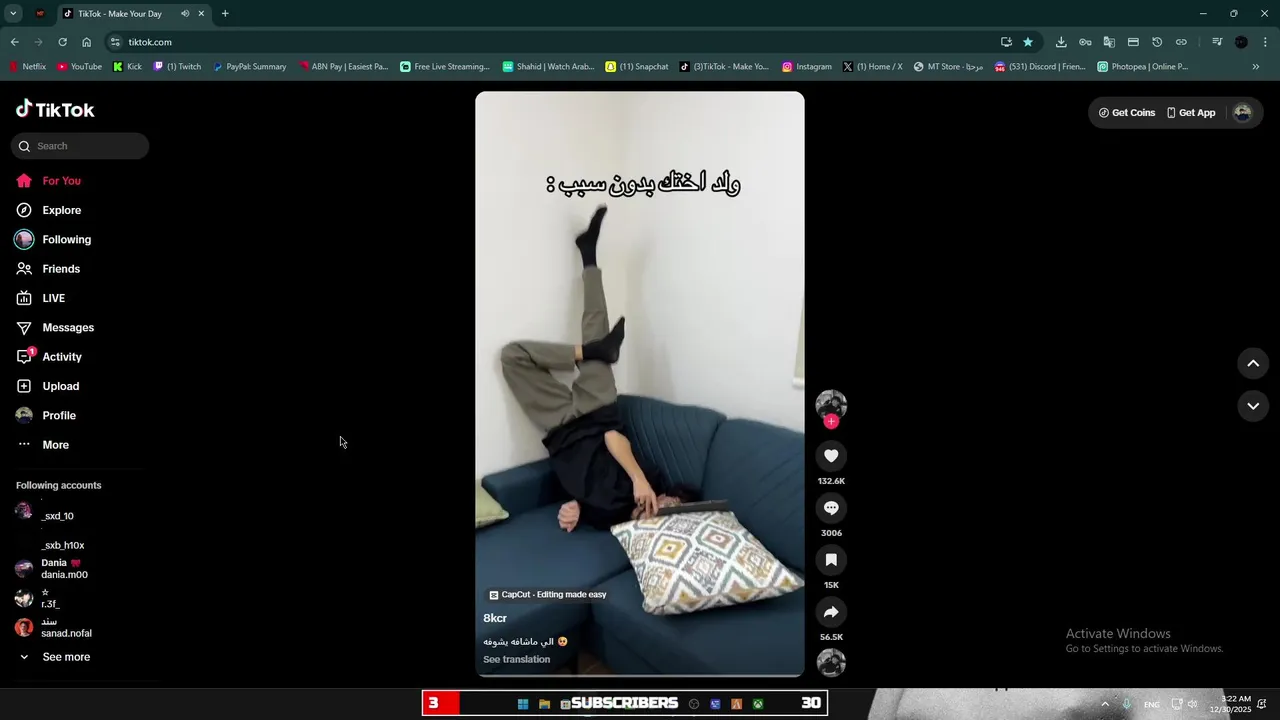Open creator avatar beside video

(x=831, y=404)
